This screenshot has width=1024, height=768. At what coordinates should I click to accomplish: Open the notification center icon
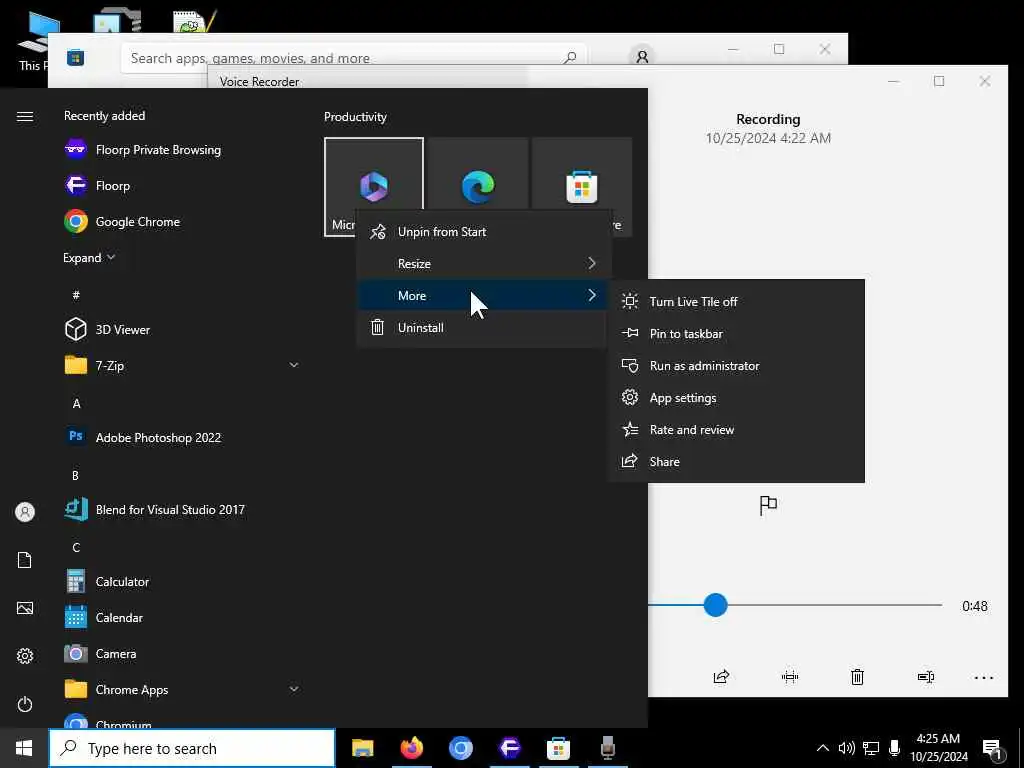(991, 748)
